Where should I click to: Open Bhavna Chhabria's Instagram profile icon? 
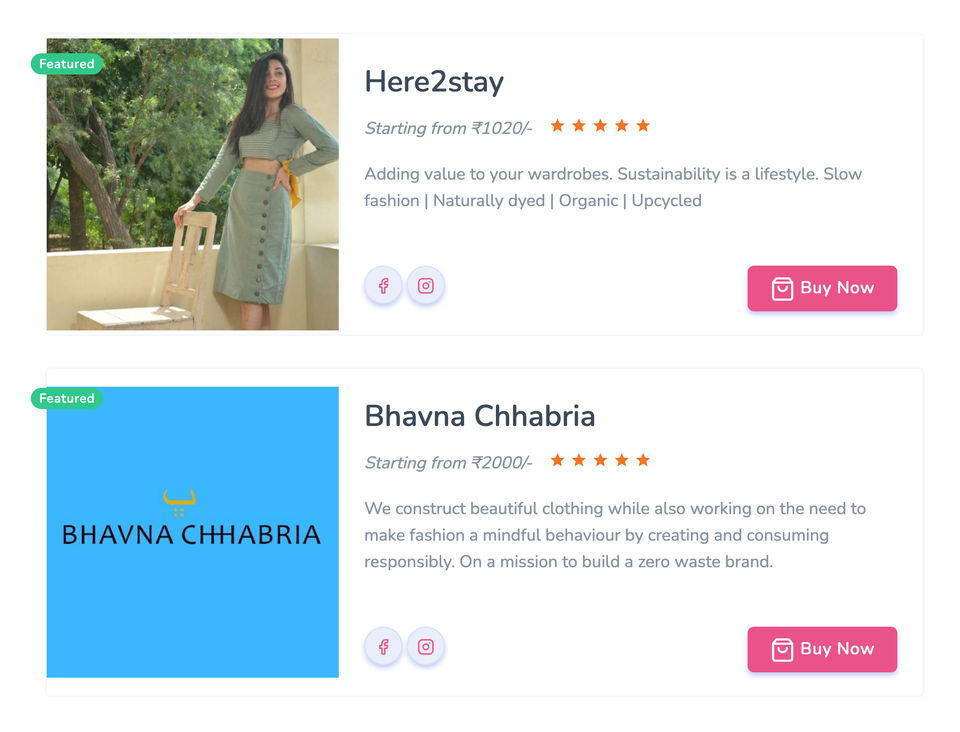[425, 647]
